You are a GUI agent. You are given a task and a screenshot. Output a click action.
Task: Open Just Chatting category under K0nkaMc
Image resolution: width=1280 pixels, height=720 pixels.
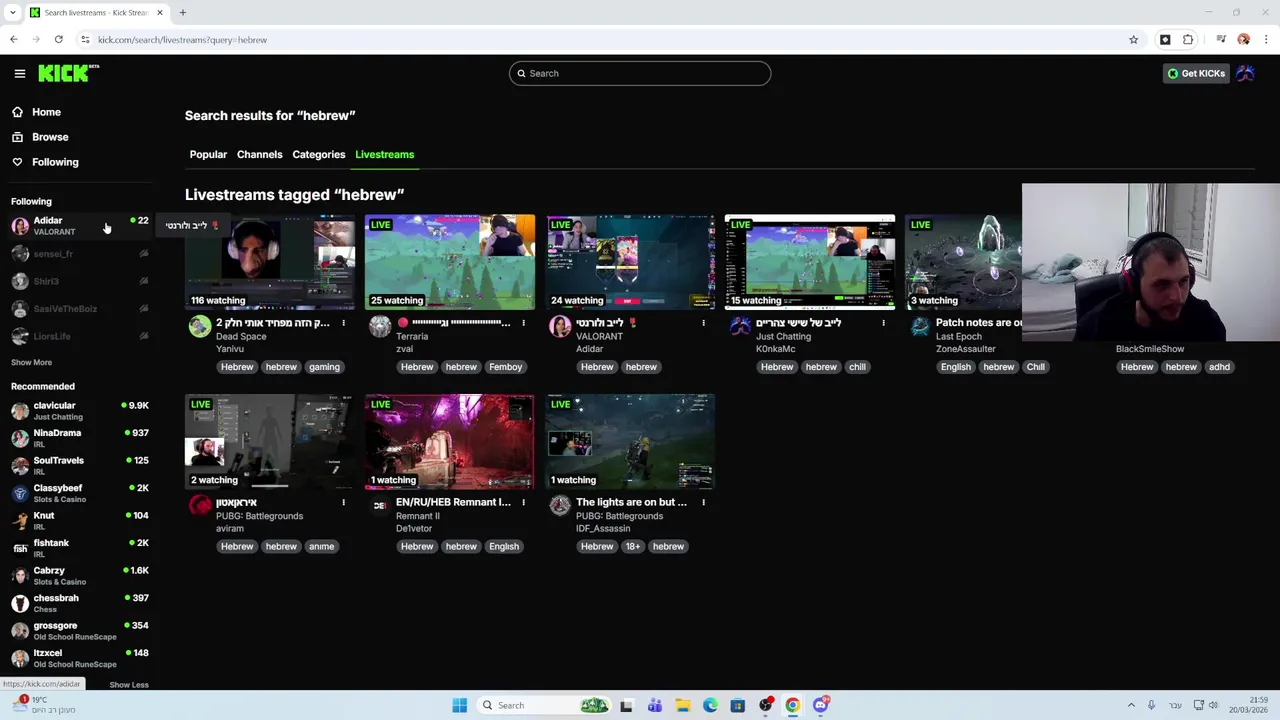tap(783, 337)
